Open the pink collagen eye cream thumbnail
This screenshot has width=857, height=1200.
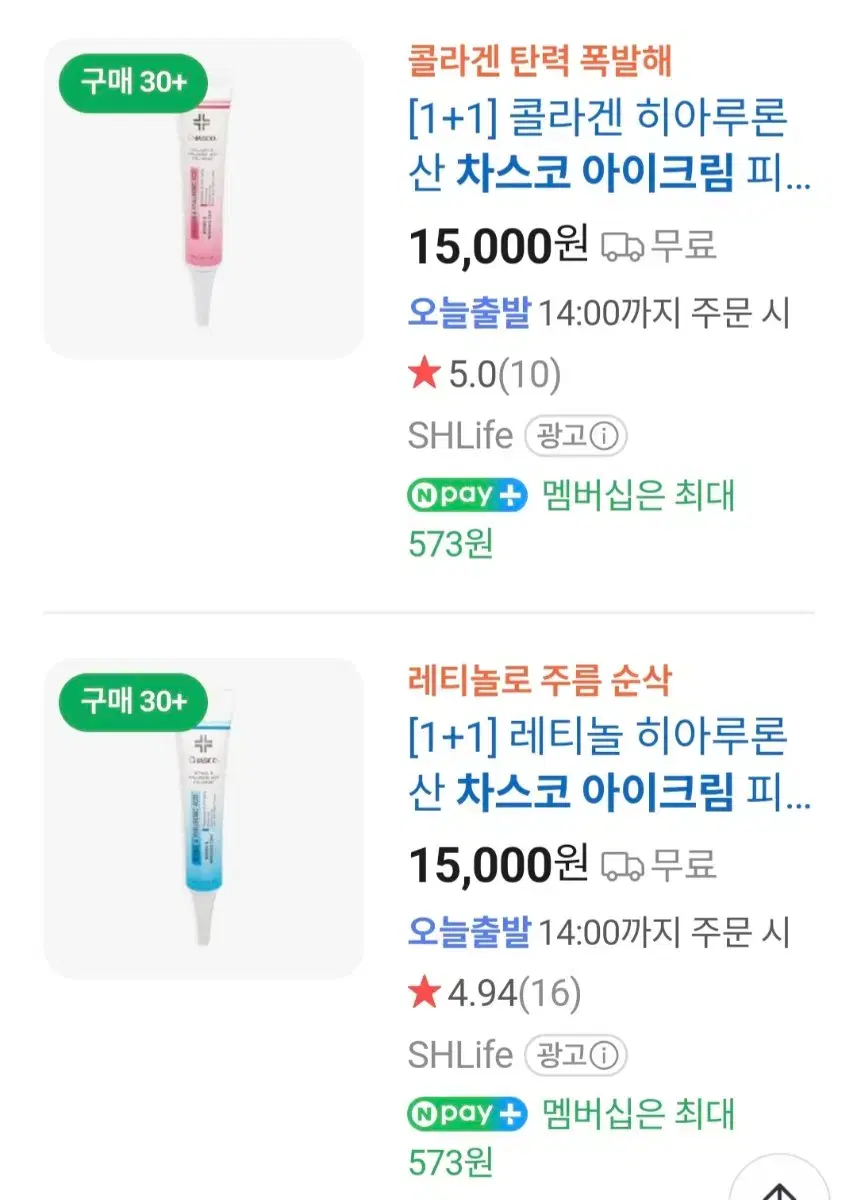(x=204, y=199)
